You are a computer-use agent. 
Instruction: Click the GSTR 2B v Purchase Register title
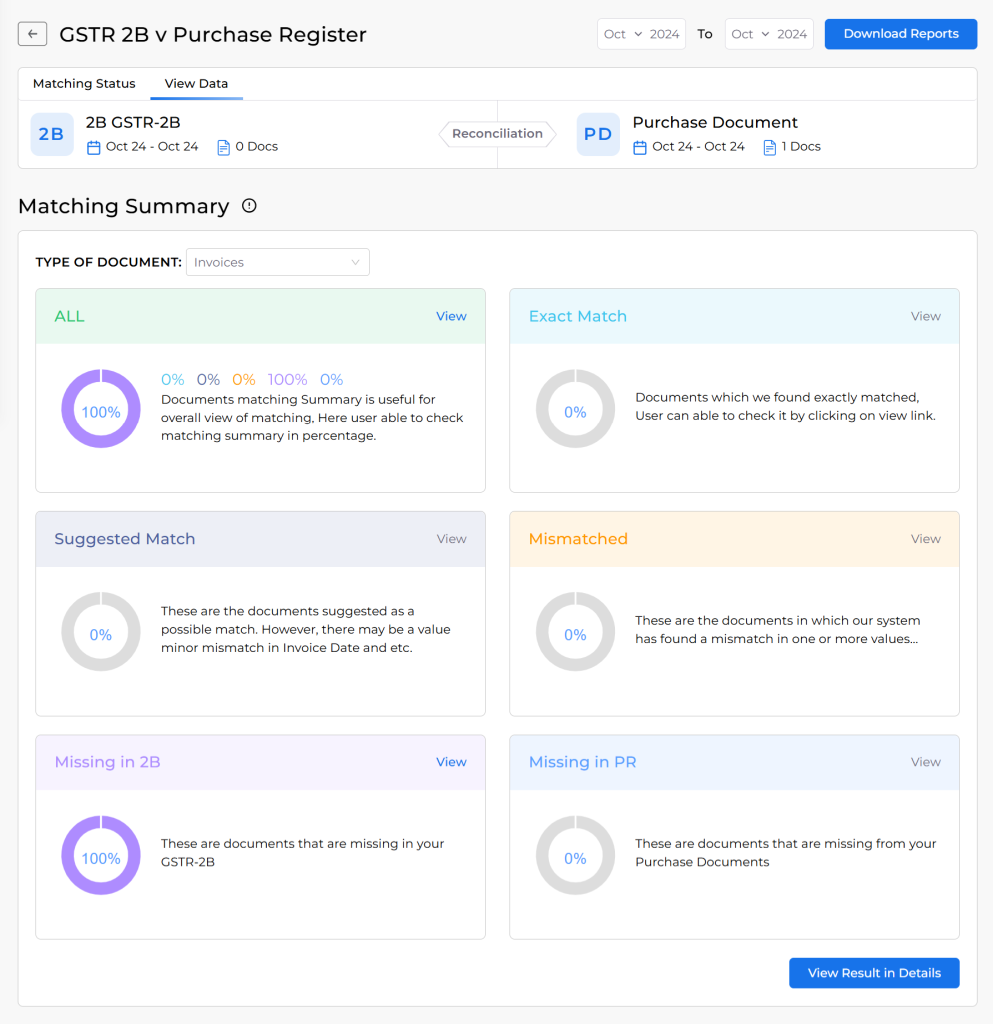click(213, 35)
